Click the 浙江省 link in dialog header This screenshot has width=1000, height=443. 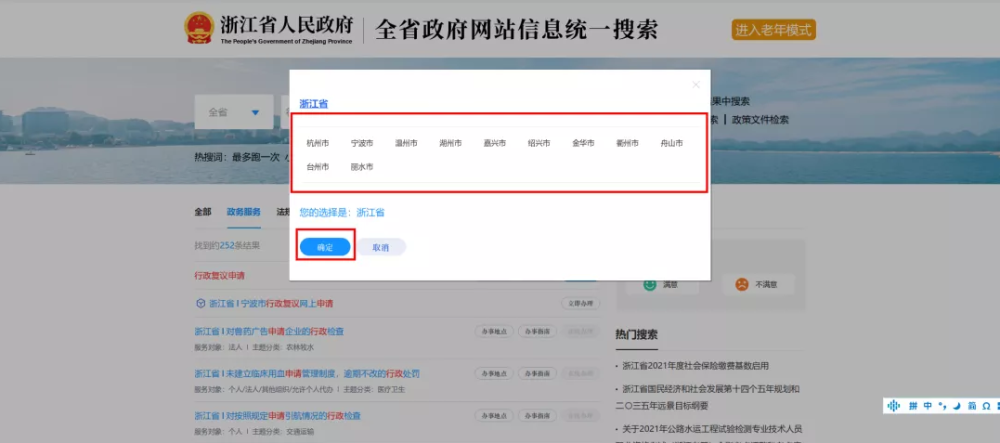pos(314,104)
